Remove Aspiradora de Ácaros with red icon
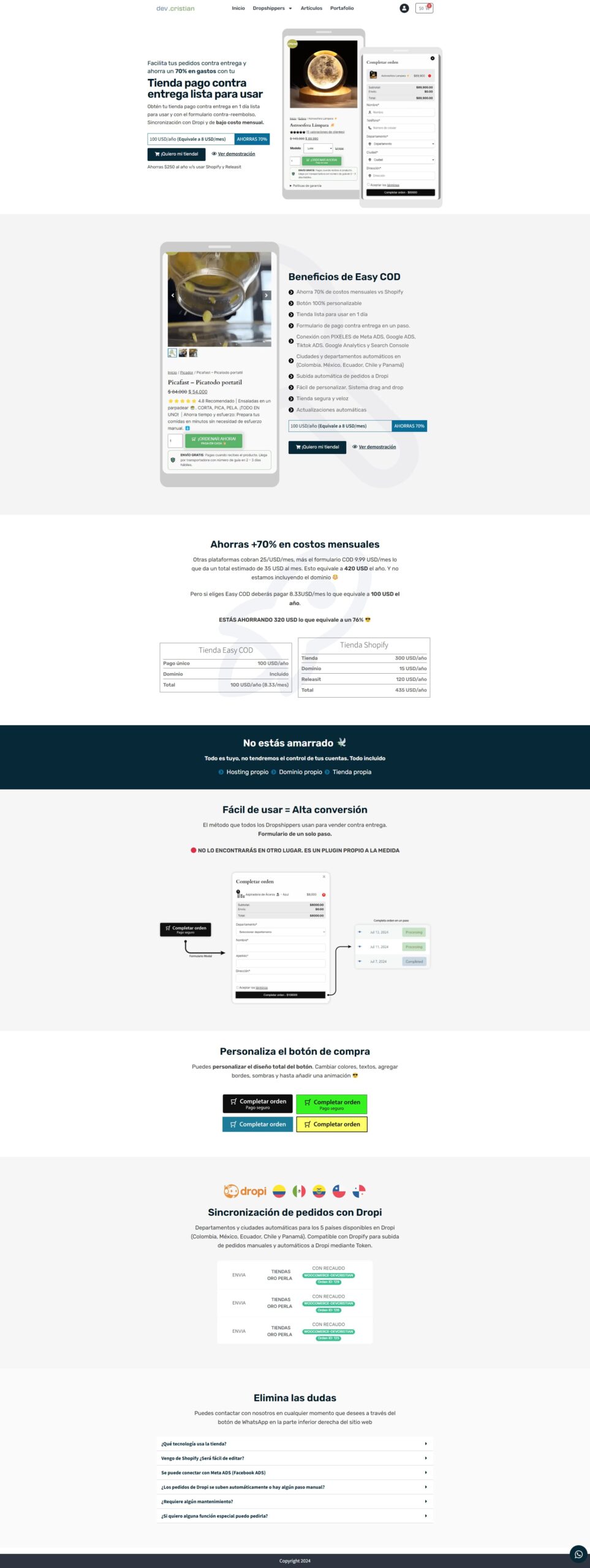The width and height of the screenshot is (590, 1568). [x=323, y=895]
